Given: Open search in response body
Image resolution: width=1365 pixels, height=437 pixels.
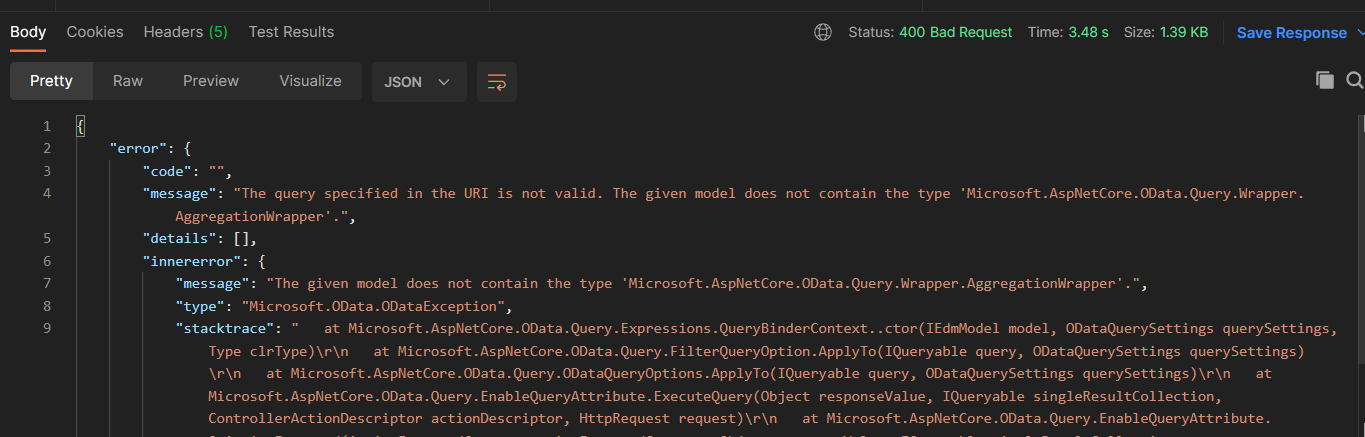Looking at the screenshot, I should [1355, 80].
